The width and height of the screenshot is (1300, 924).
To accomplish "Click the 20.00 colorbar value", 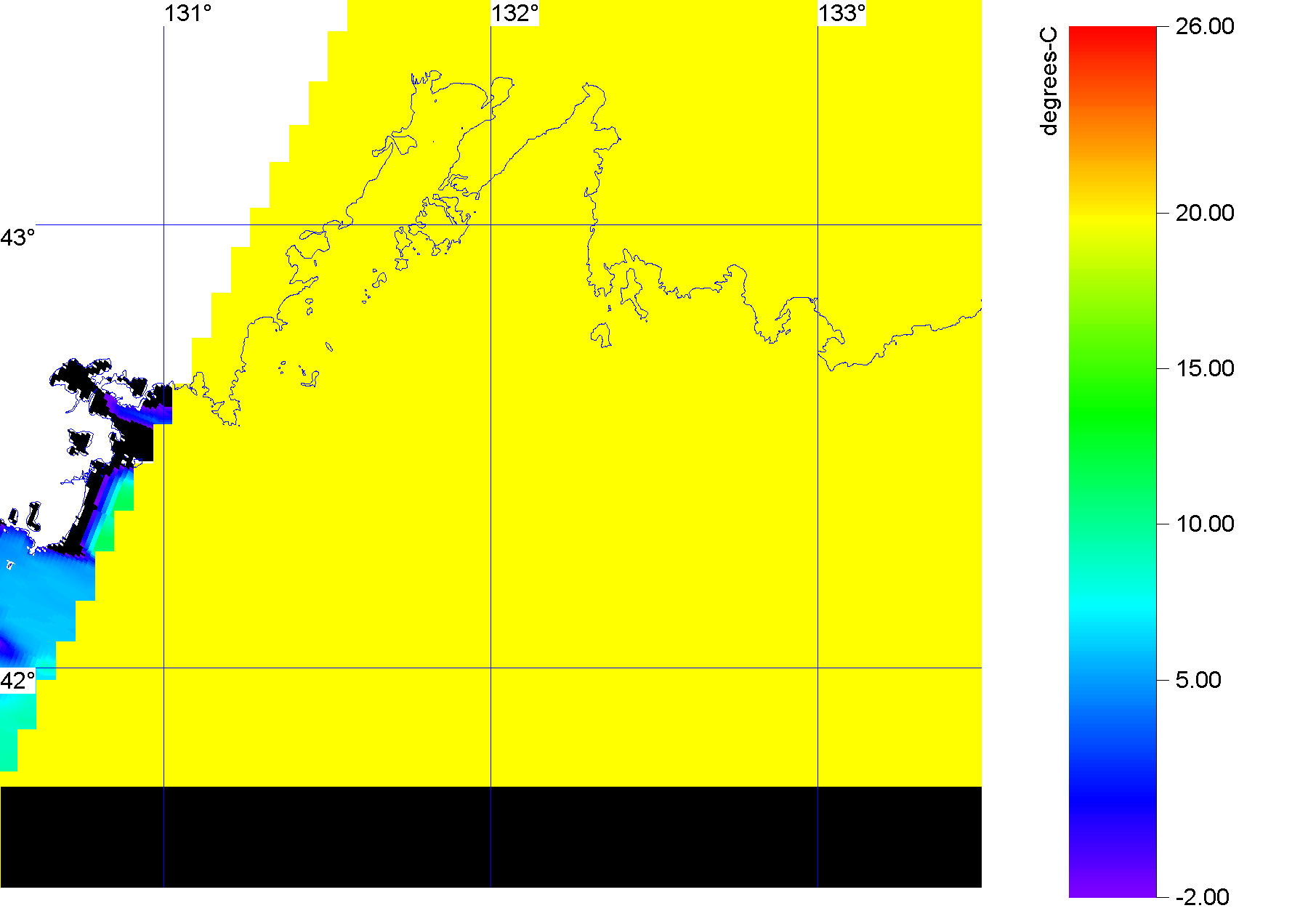I will 1205,213.
